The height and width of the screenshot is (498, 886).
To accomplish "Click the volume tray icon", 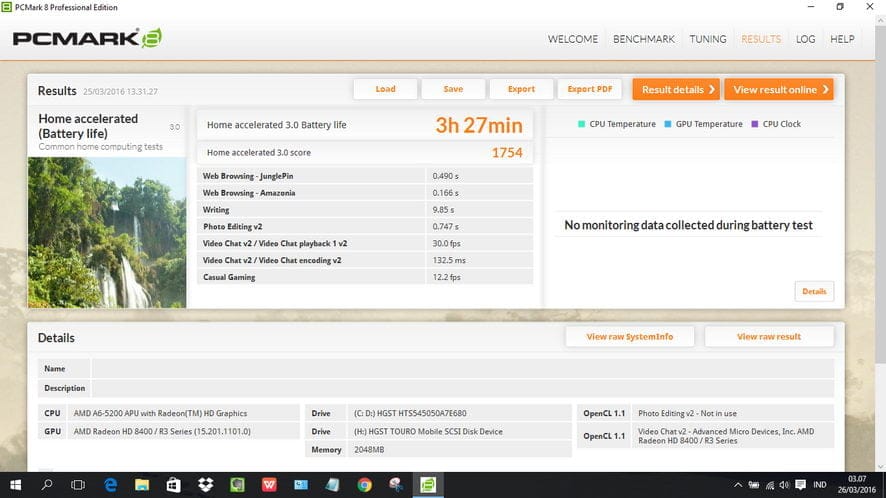I will point(784,485).
